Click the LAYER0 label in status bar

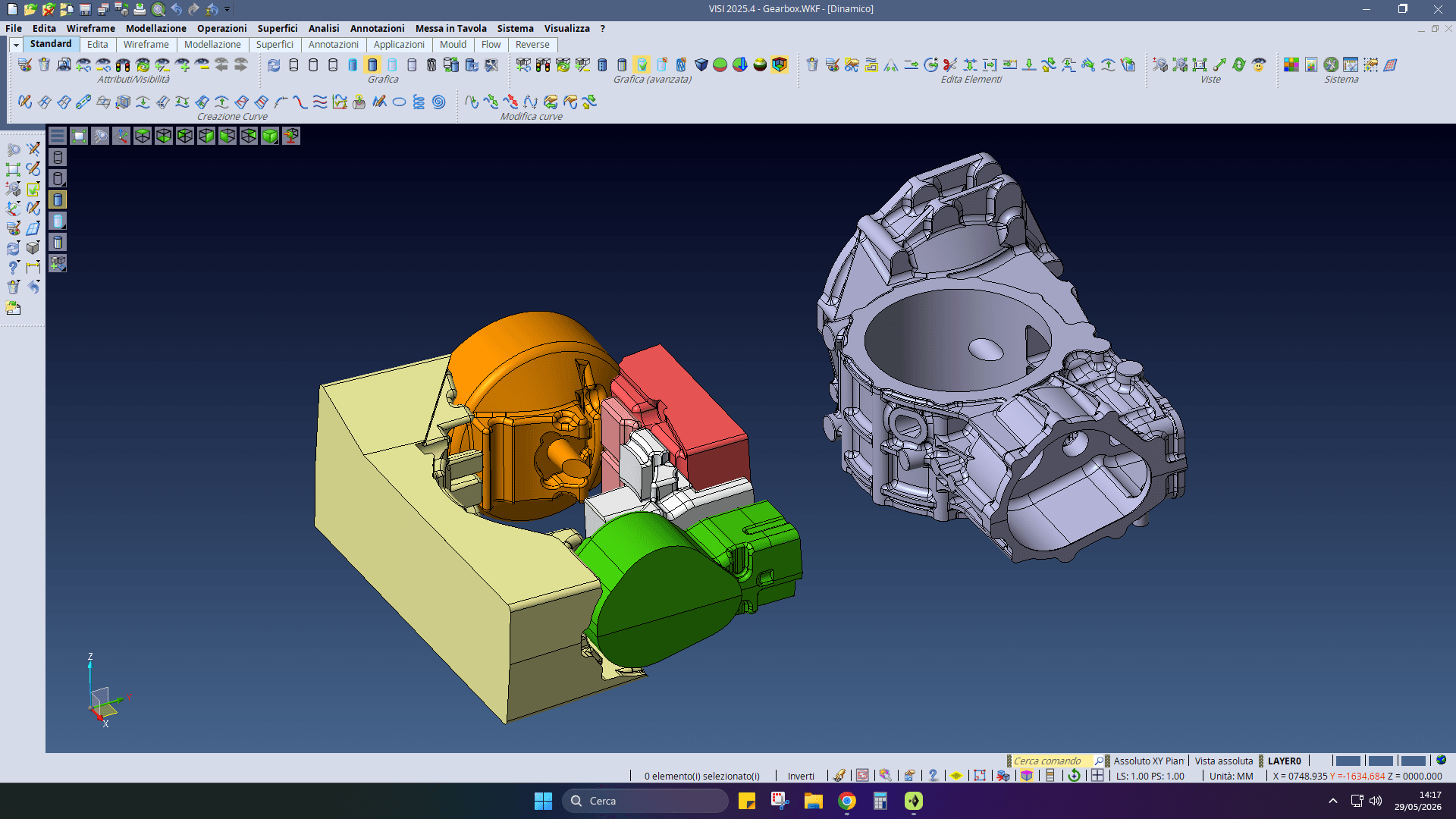tap(1285, 761)
